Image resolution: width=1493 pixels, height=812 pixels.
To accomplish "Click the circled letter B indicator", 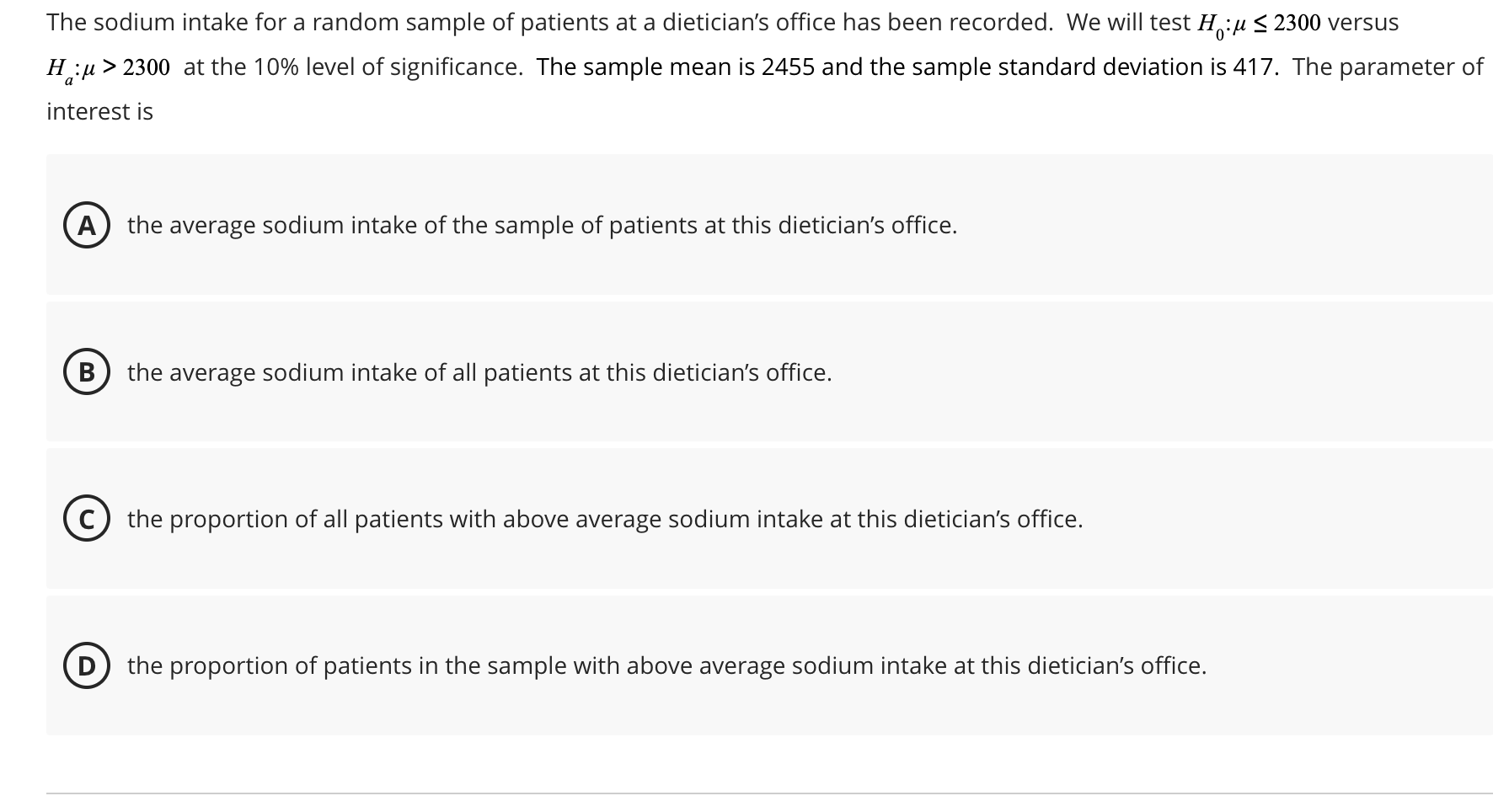I will point(88,371).
